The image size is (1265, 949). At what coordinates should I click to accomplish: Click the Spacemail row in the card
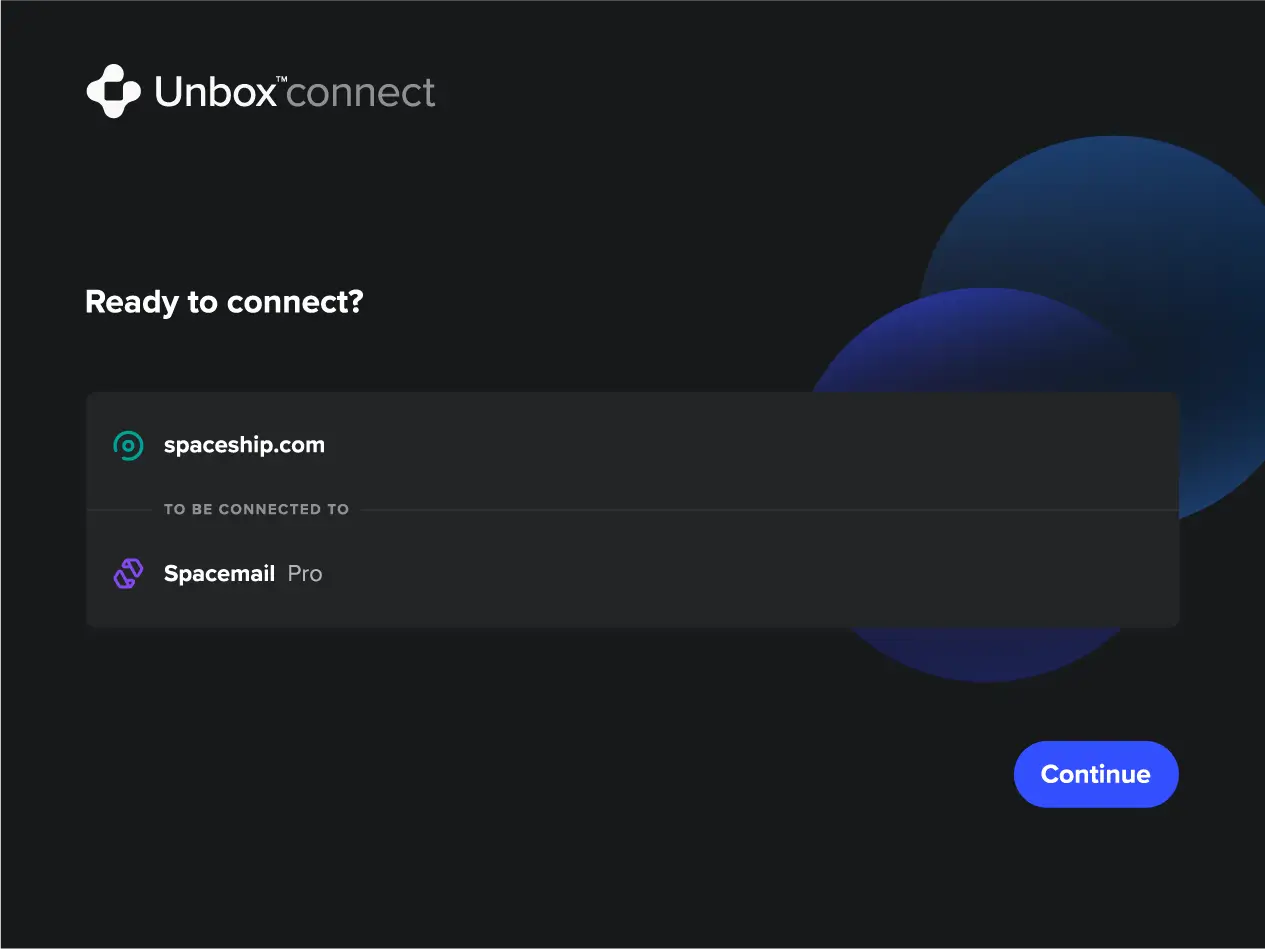[633, 573]
